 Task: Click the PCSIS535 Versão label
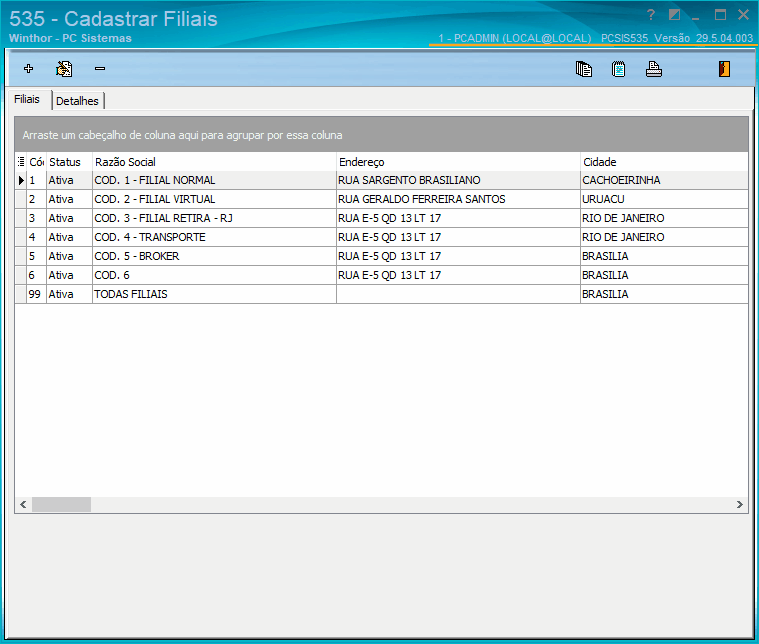coord(677,38)
